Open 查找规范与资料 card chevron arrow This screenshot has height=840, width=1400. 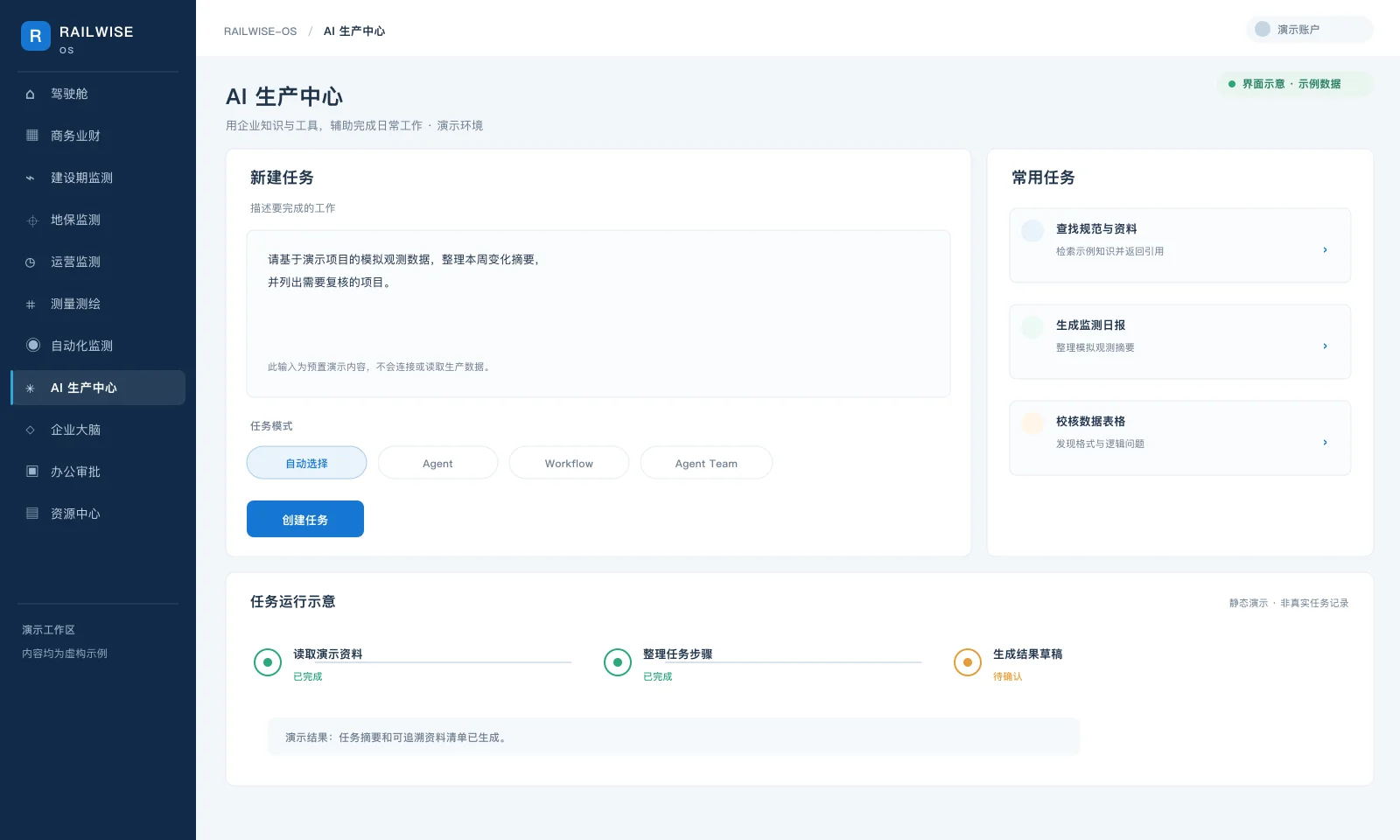pos(1325,250)
